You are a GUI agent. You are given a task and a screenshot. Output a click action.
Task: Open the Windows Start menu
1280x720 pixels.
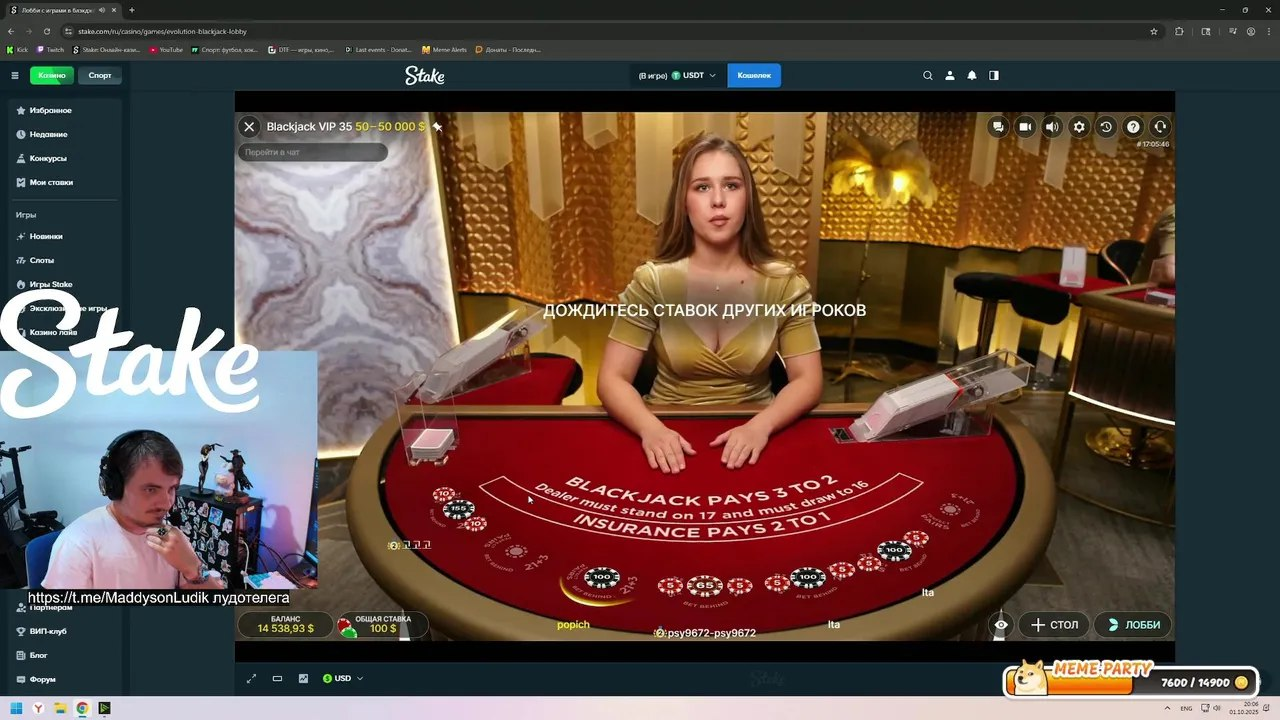(x=16, y=708)
